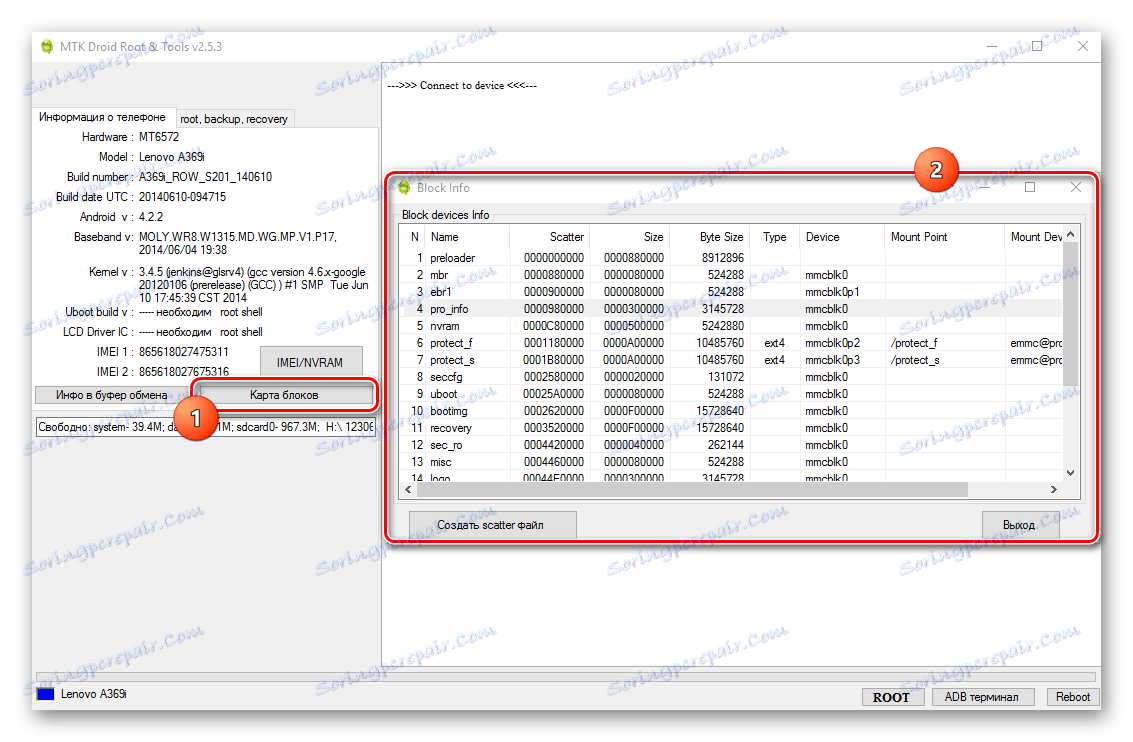Open the ADB терминал button

click(981, 696)
